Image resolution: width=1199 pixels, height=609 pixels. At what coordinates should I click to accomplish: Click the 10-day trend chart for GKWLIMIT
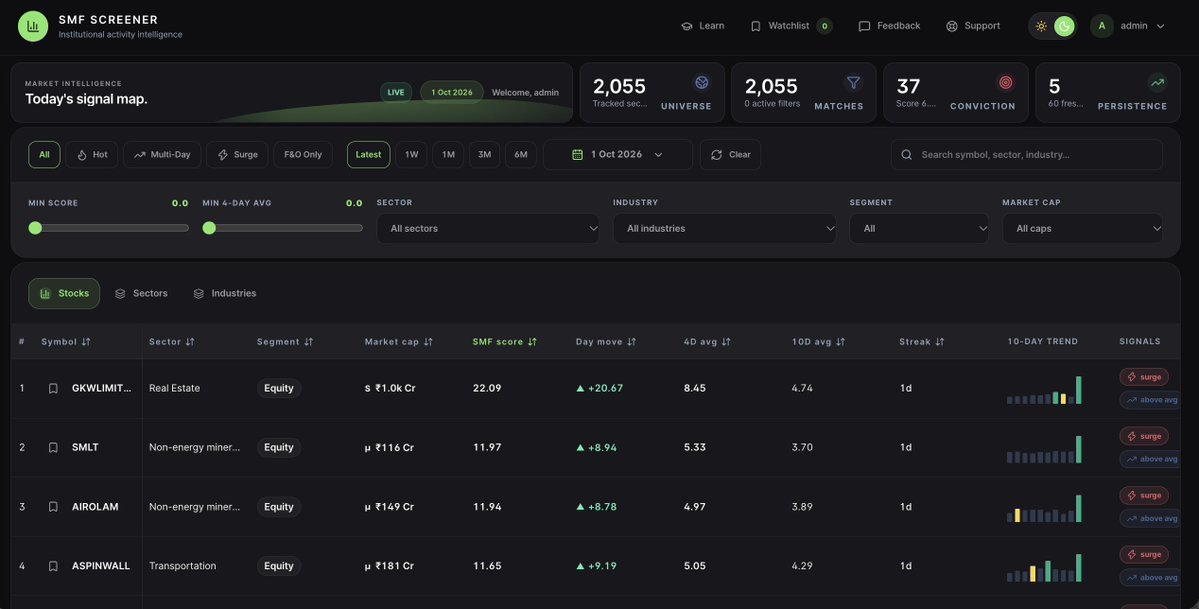(1045, 390)
